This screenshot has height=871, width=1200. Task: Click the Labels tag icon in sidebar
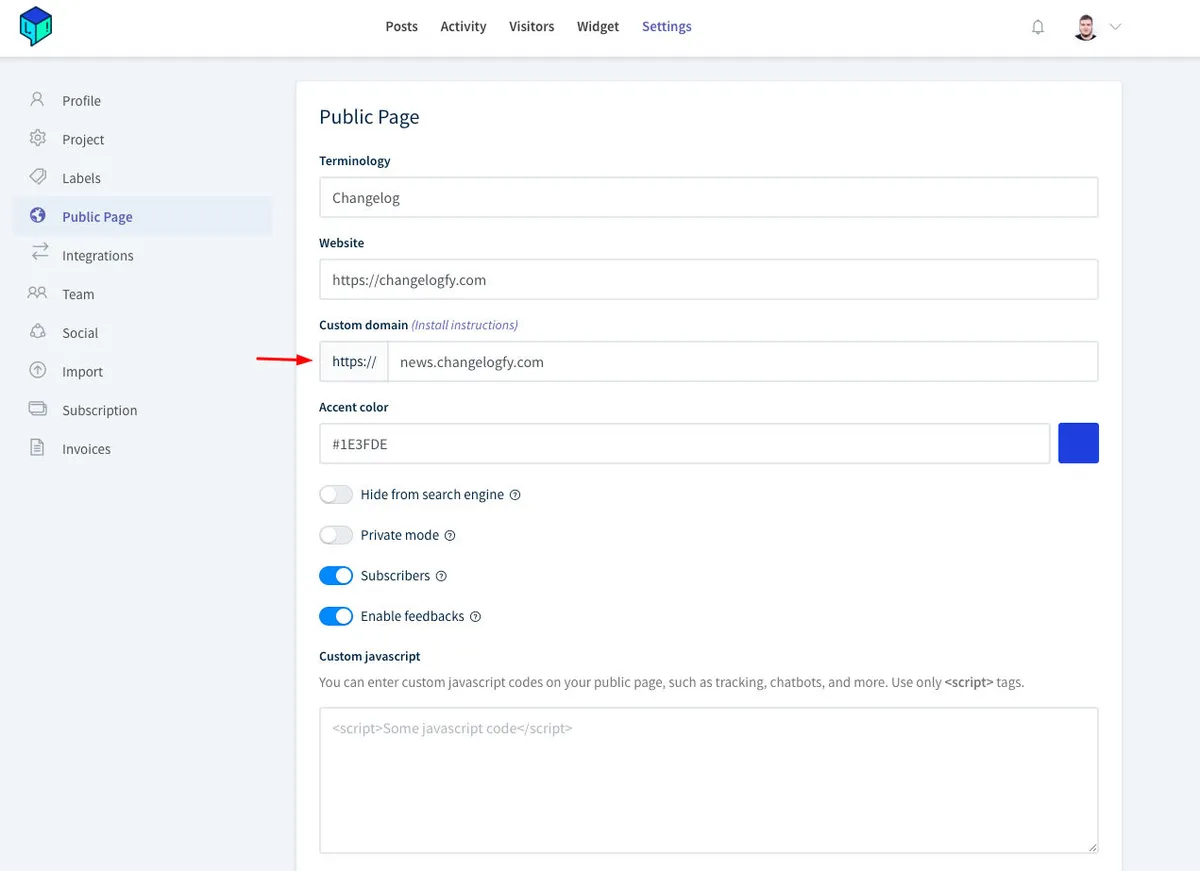[38, 177]
